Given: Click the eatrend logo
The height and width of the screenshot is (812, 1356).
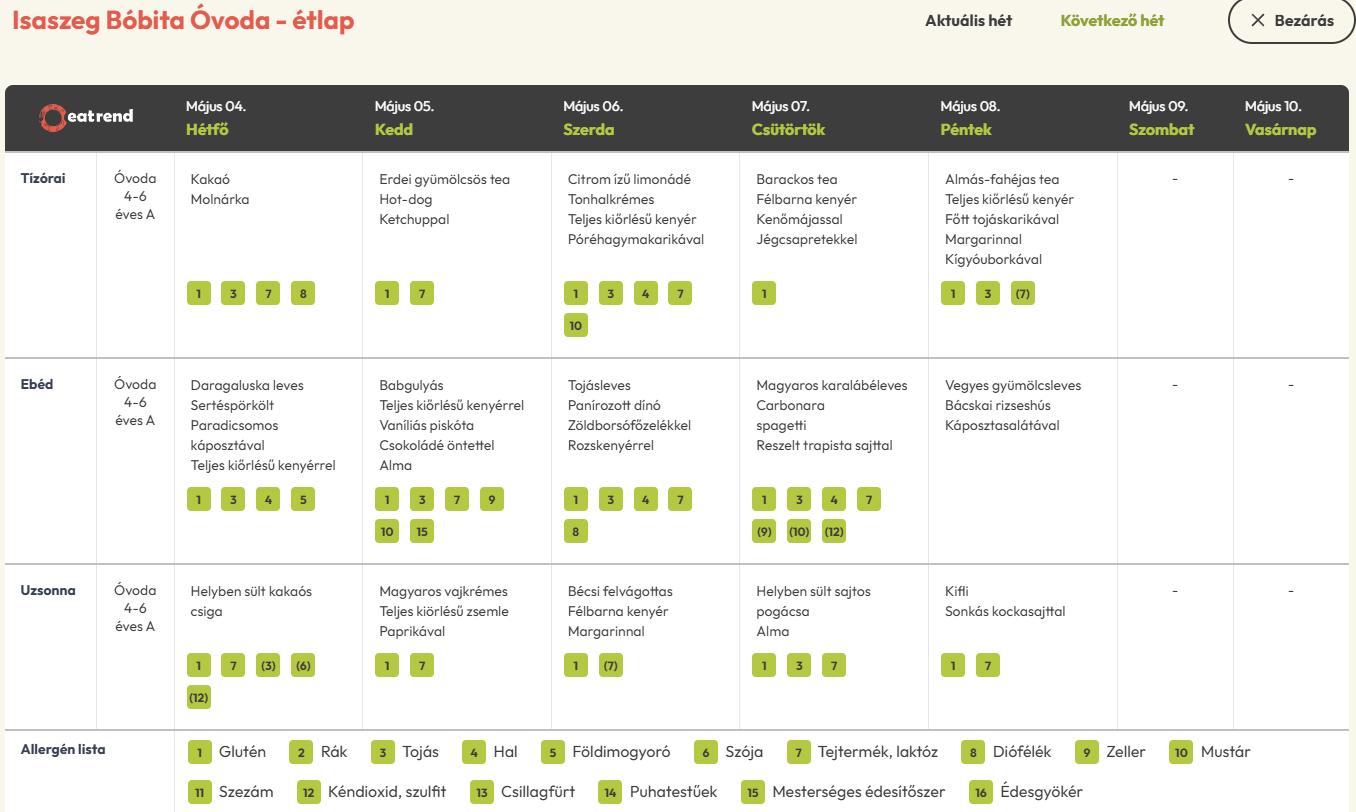Looking at the screenshot, I should 86,117.
